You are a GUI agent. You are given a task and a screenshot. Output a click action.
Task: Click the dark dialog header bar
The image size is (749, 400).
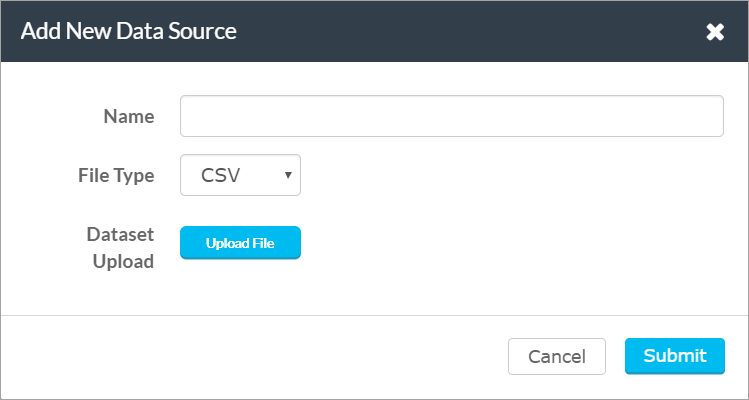click(374, 32)
